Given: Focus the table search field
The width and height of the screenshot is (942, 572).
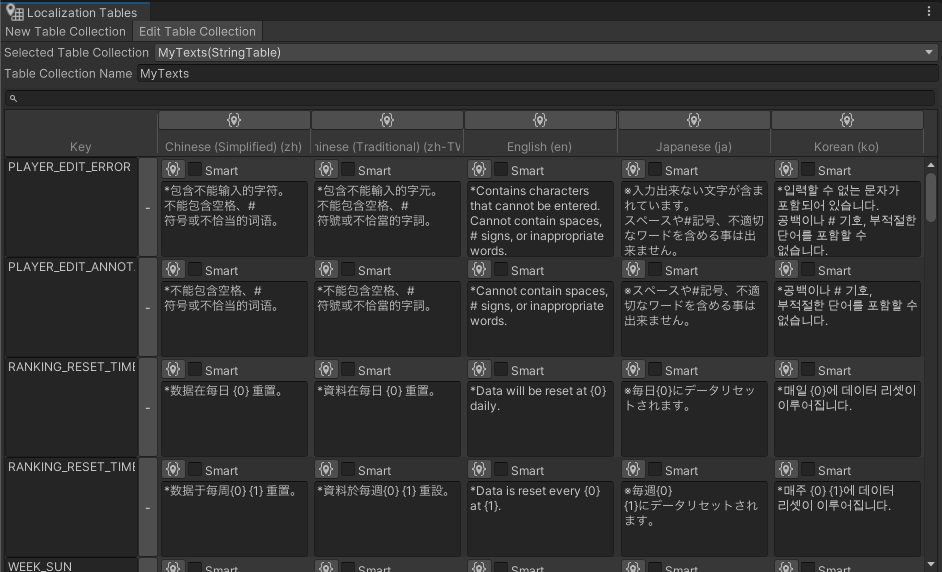Looking at the screenshot, I should click(470, 98).
